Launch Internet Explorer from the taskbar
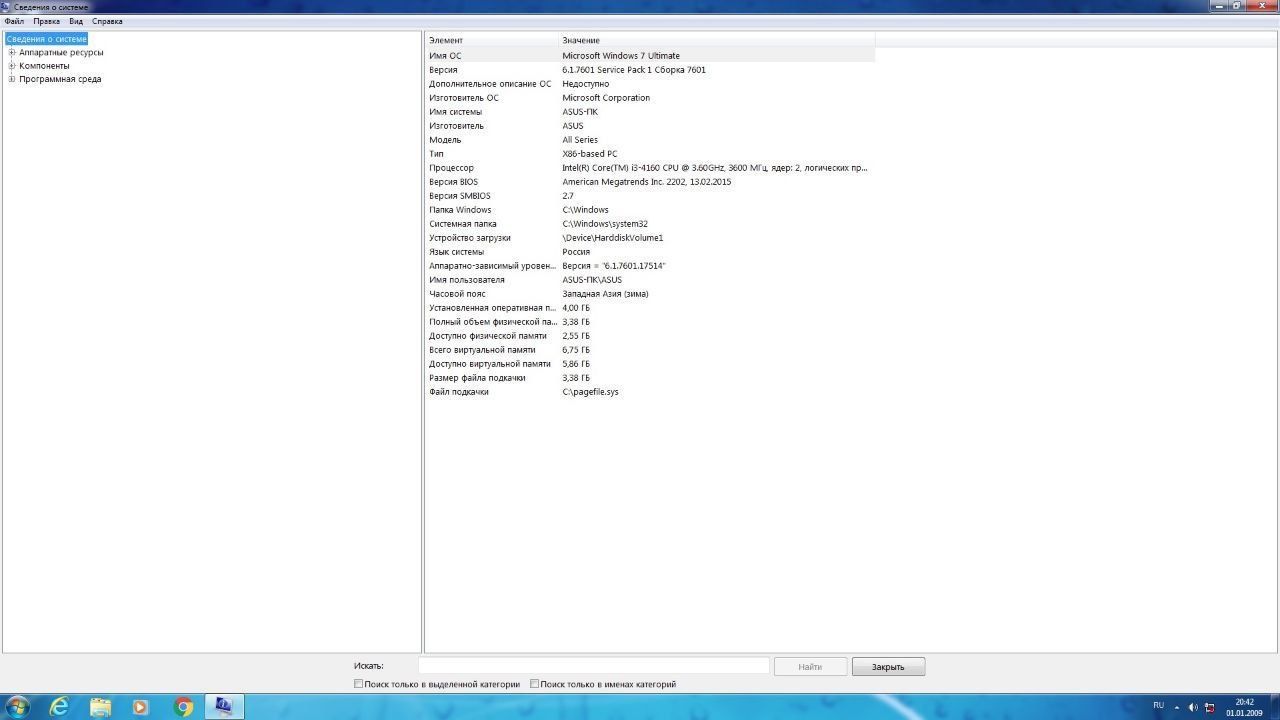Image resolution: width=1280 pixels, height=720 pixels. (x=60, y=707)
